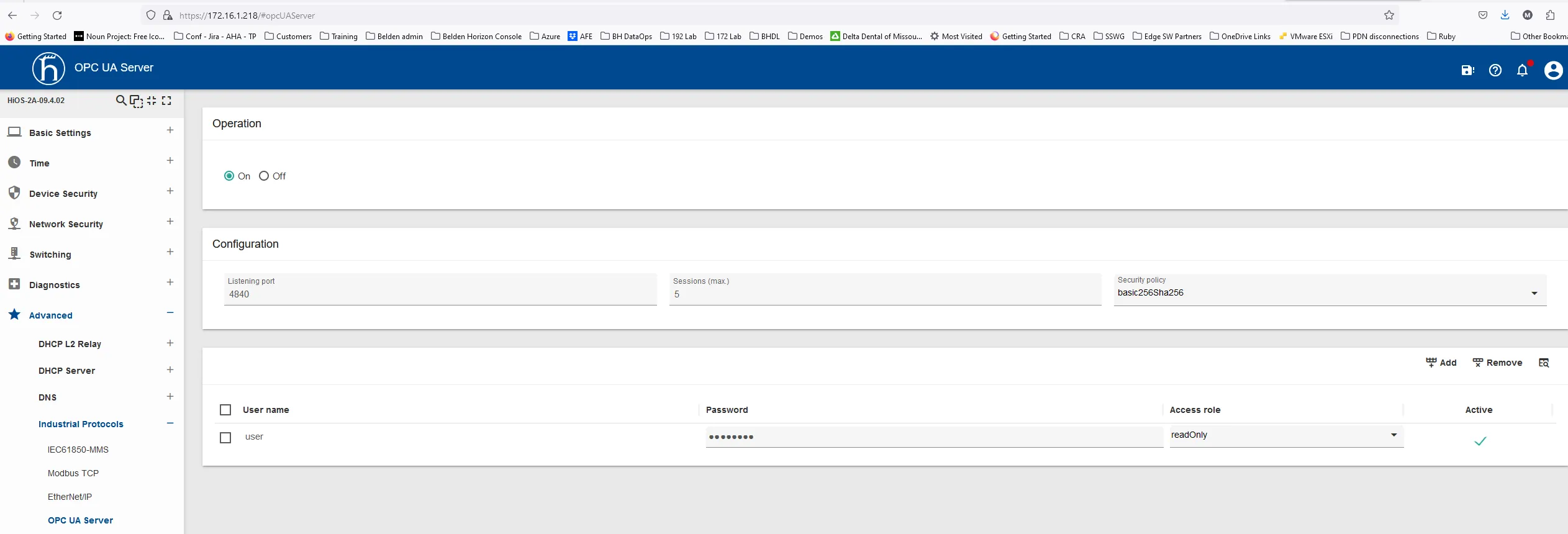Open the Modbus TCP menu entry

[x=73, y=473]
